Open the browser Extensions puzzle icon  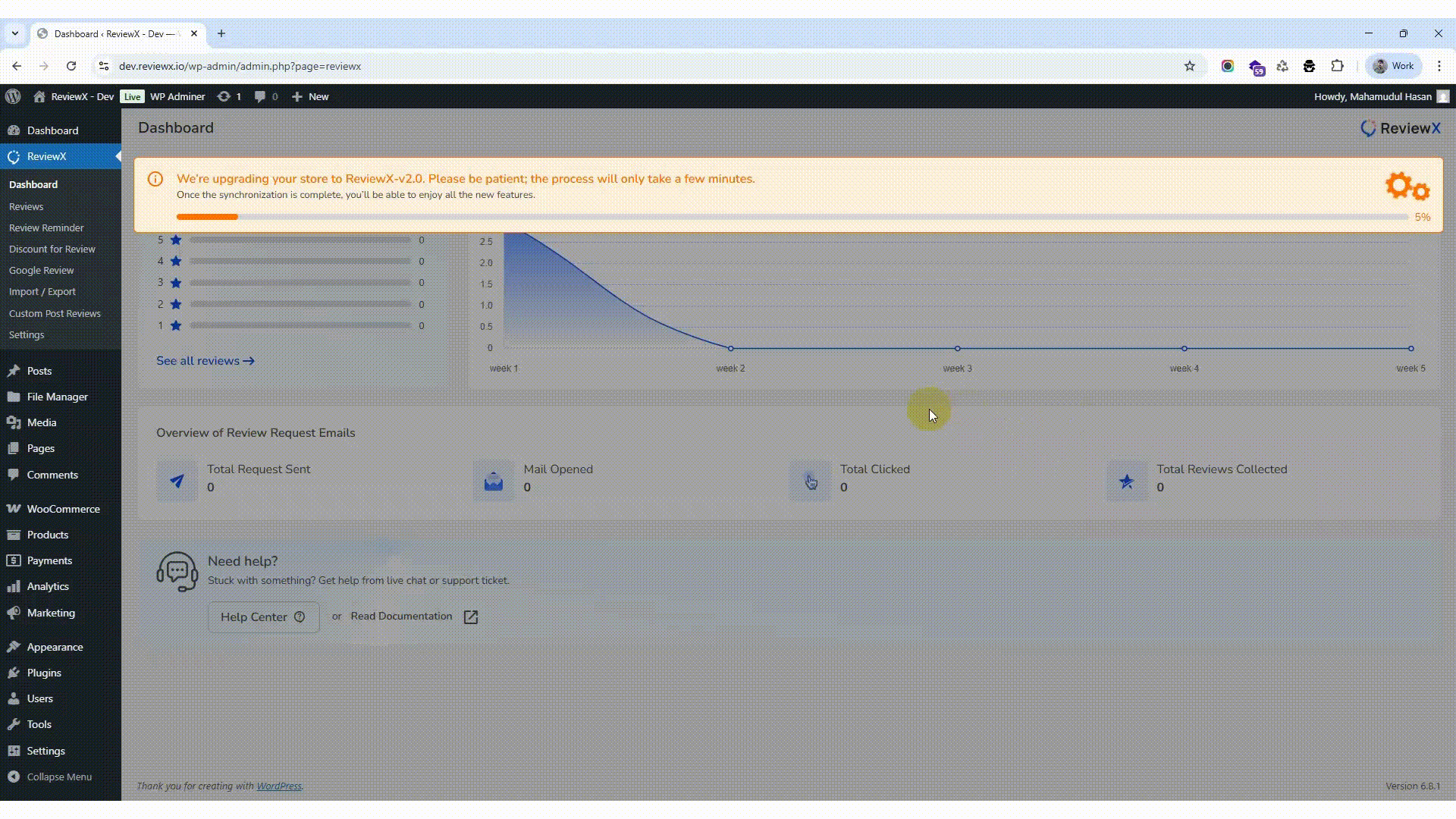pyautogui.click(x=1338, y=66)
